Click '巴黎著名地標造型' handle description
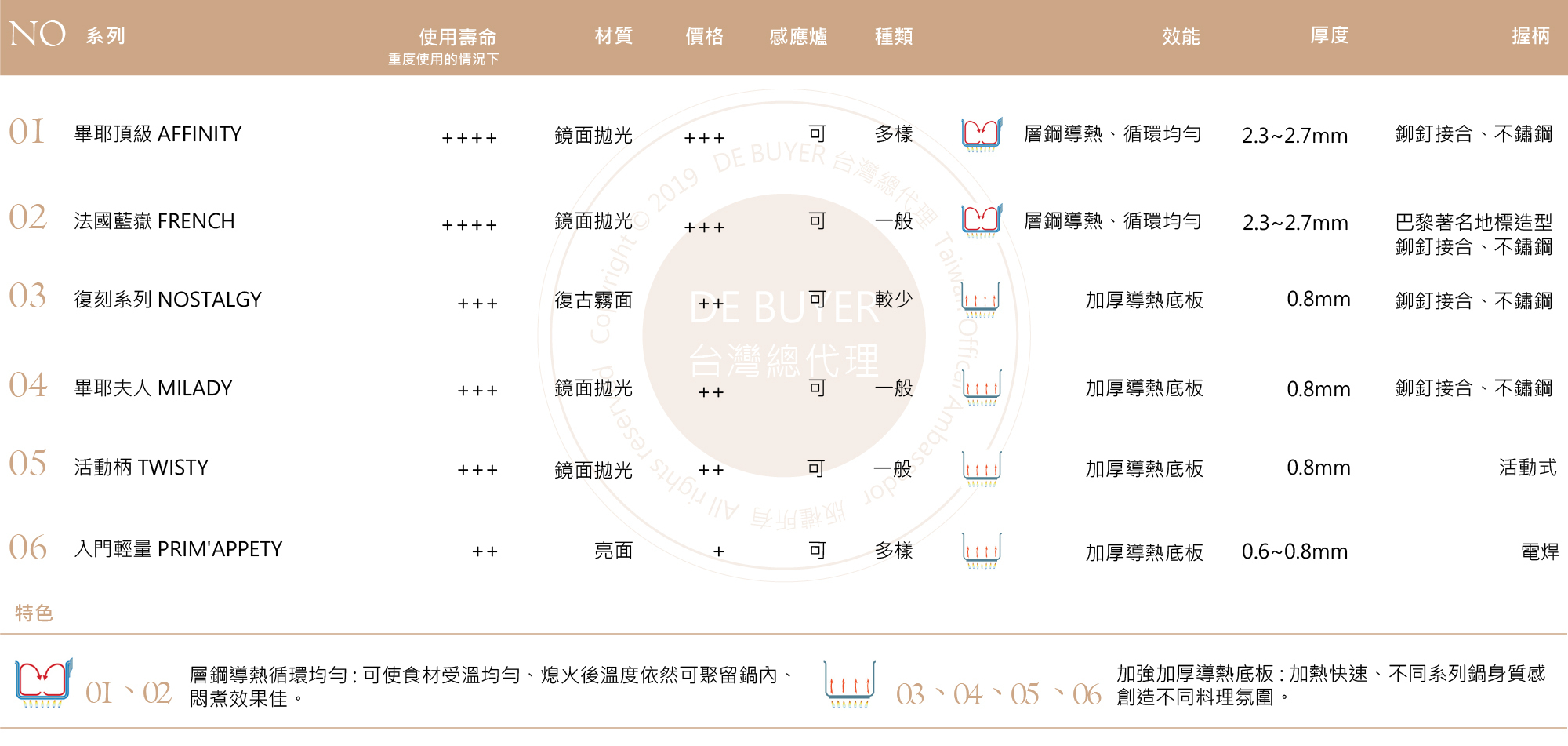The width and height of the screenshot is (1568, 746). (1474, 222)
